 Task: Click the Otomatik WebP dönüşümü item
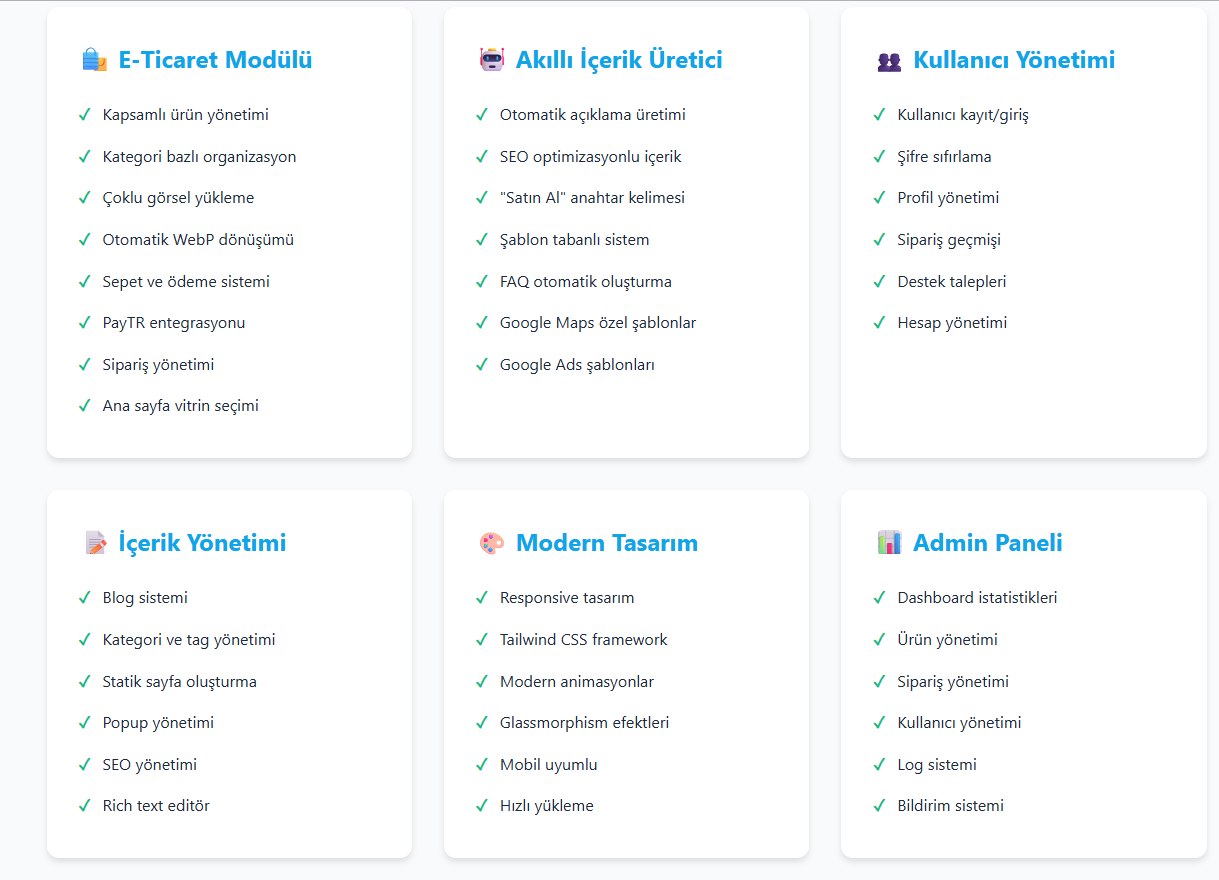198,240
